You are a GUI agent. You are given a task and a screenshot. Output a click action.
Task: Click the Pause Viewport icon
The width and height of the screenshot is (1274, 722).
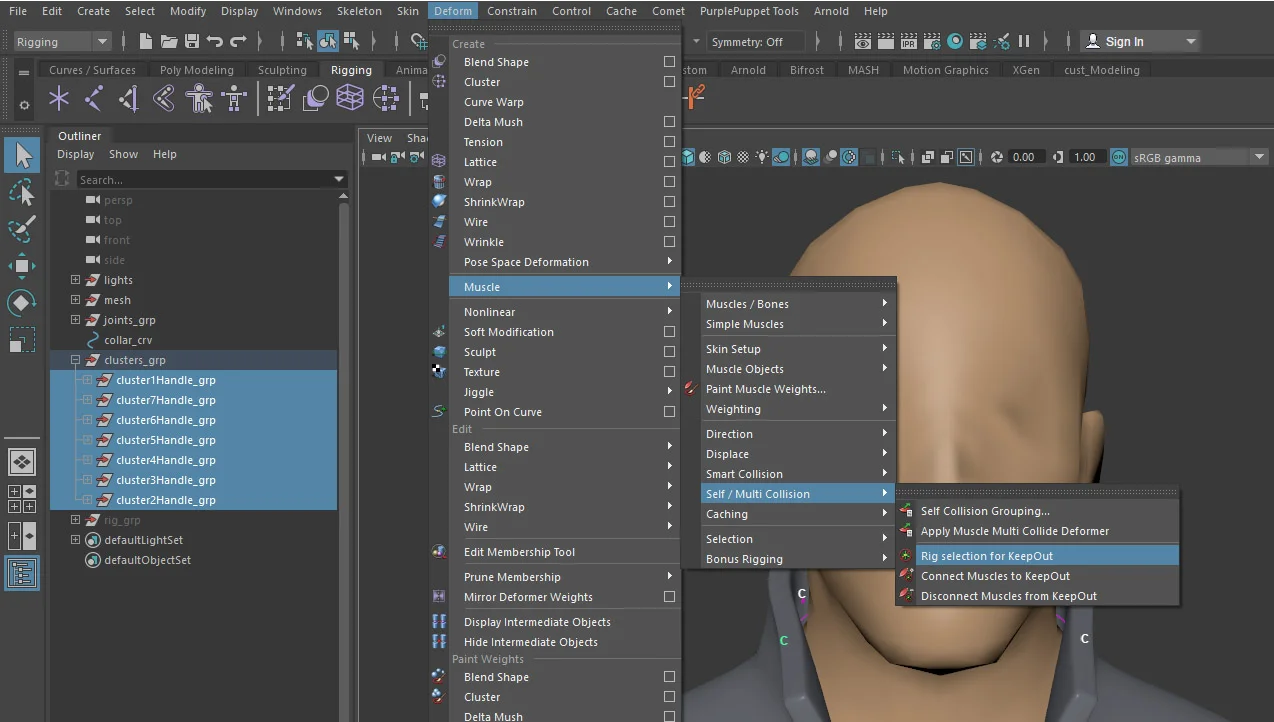(x=1024, y=41)
